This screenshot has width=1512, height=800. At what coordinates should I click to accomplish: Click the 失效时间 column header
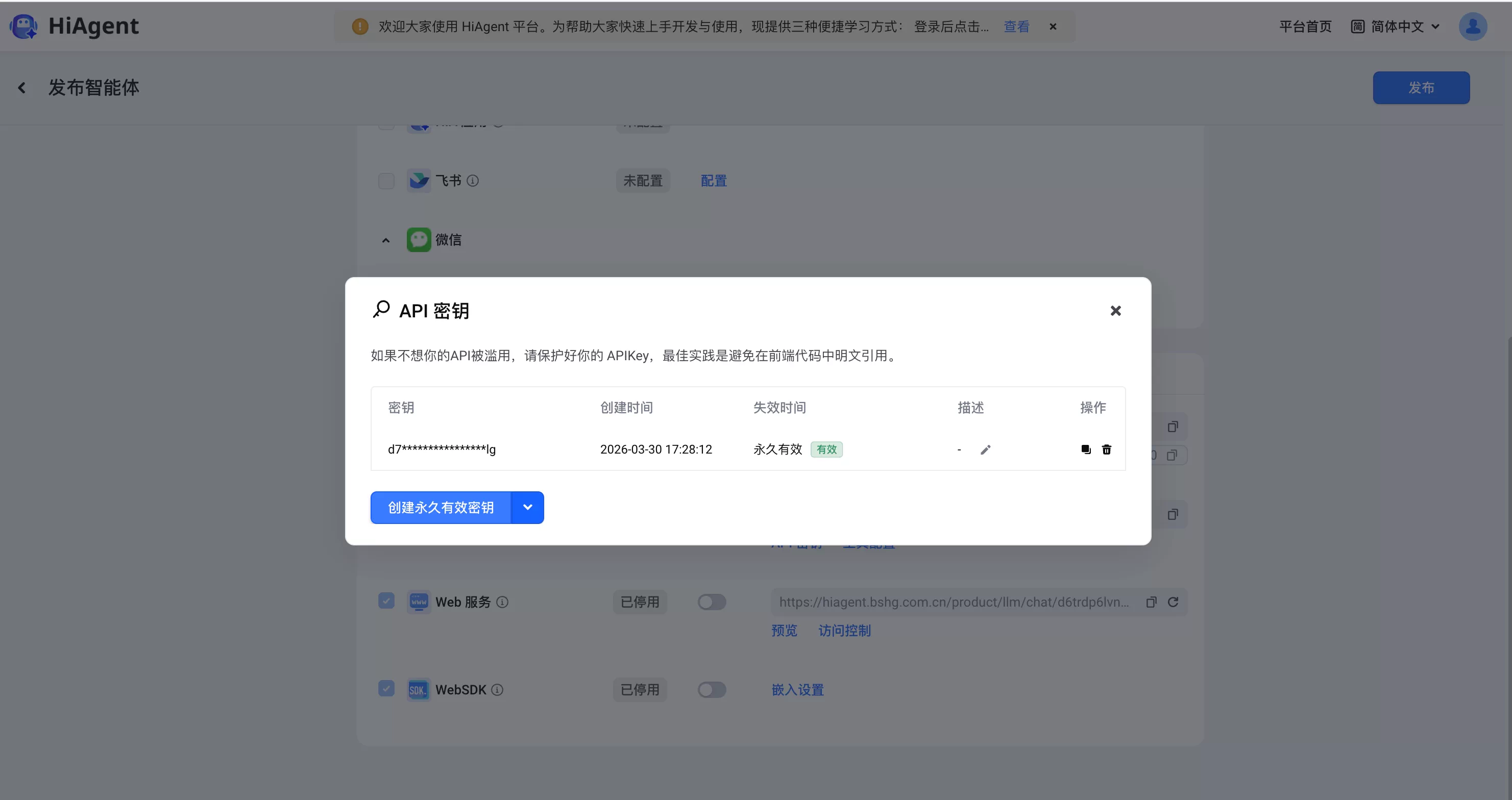pyautogui.click(x=779, y=408)
